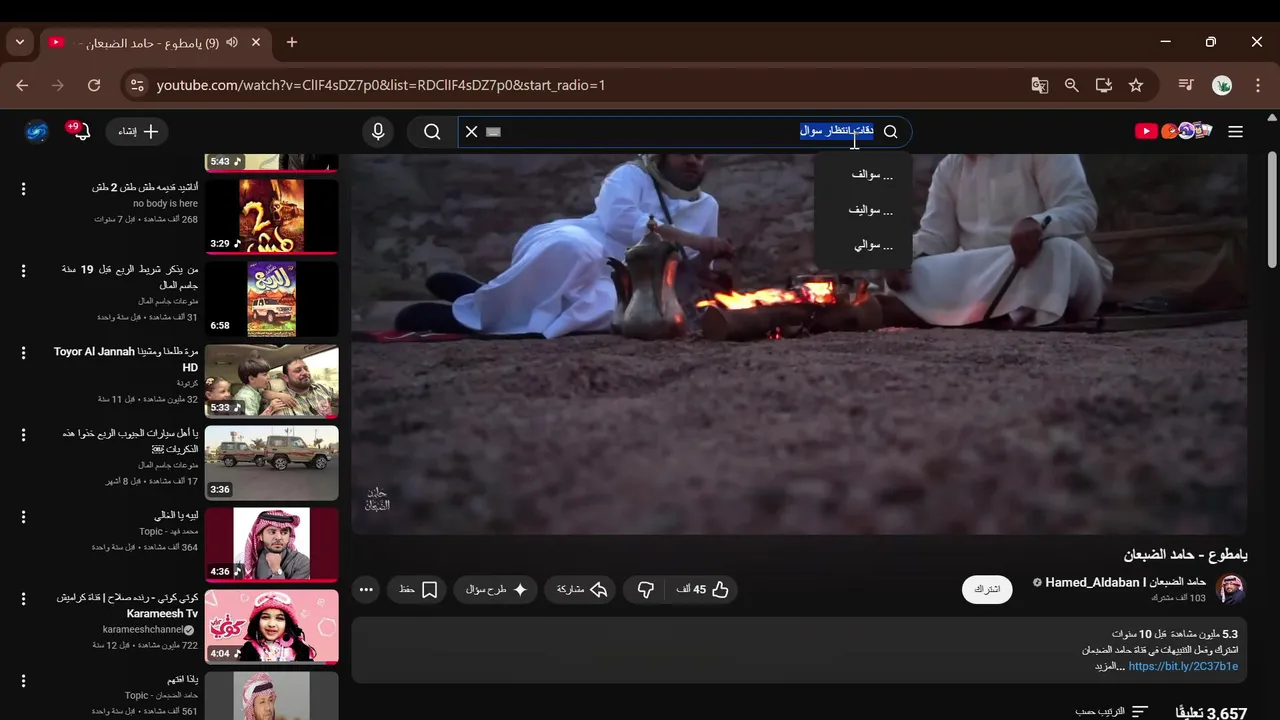Open options for the Karameesh Tv video
The image size is (1280, 720).
pyautogui.click(x=23, y=599)
